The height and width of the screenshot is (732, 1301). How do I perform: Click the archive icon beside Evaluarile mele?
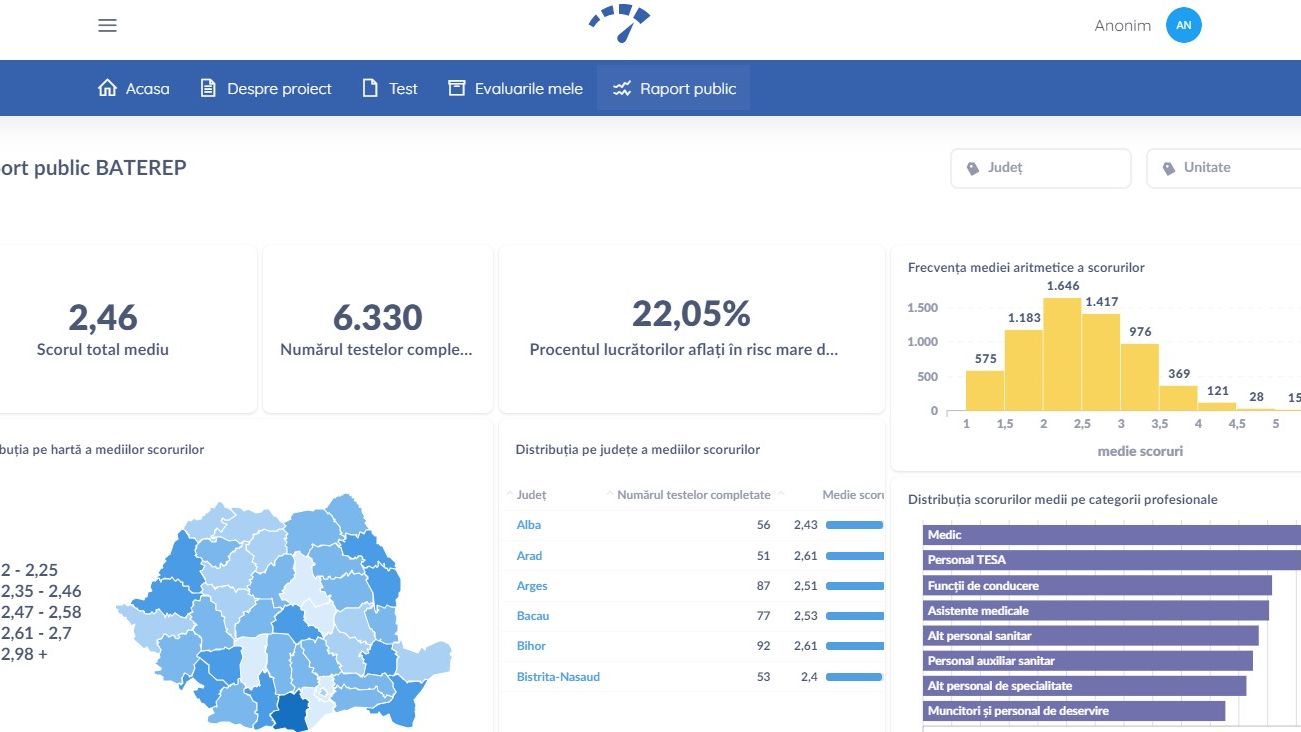pyautogui.click(x=457, y=88)
